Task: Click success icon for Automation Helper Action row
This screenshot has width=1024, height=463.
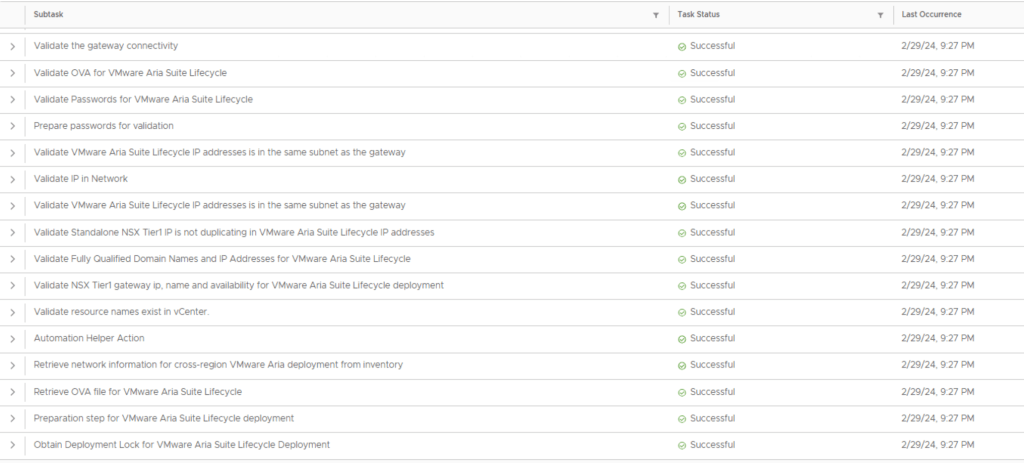Action: (682, 339)
